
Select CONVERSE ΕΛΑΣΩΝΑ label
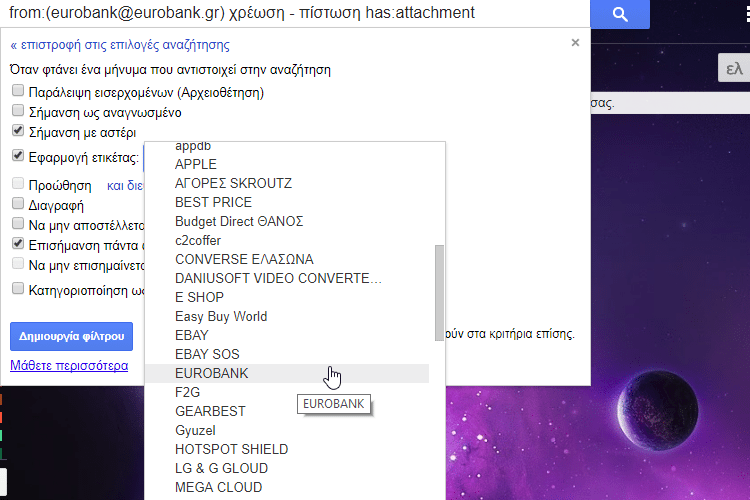[x=287, y=259]
